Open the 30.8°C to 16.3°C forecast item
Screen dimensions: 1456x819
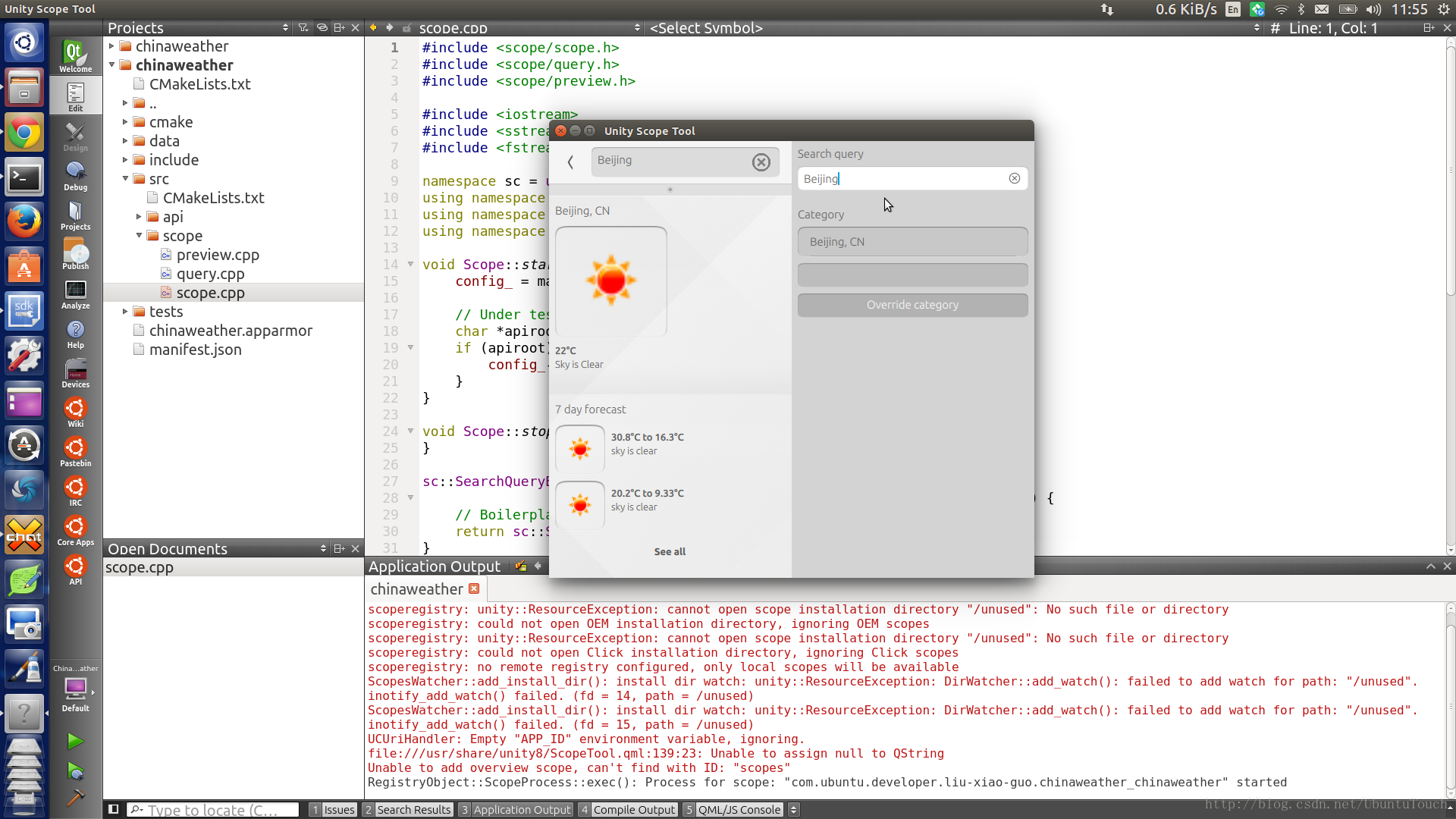670,449
